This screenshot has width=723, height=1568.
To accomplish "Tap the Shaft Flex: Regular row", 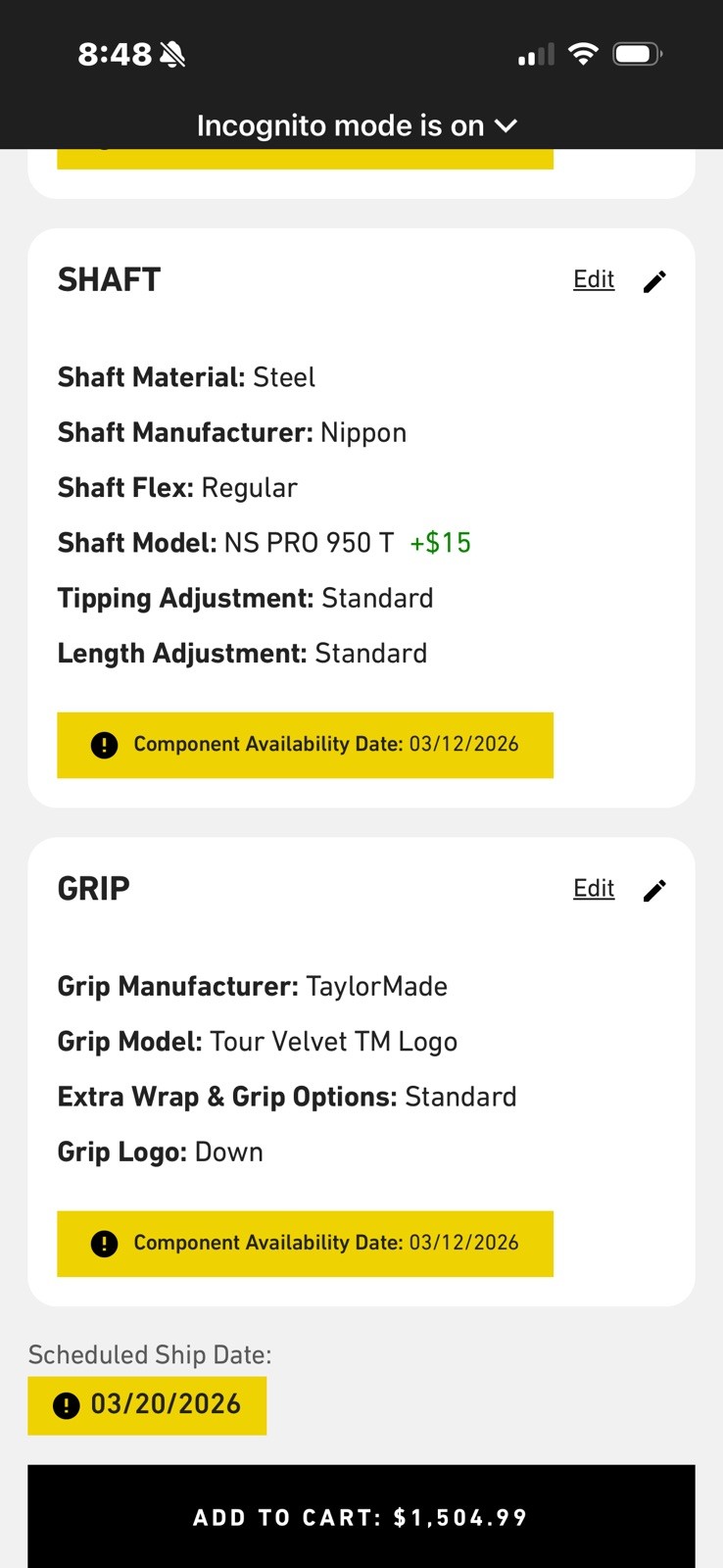I will tap(177, 488).
